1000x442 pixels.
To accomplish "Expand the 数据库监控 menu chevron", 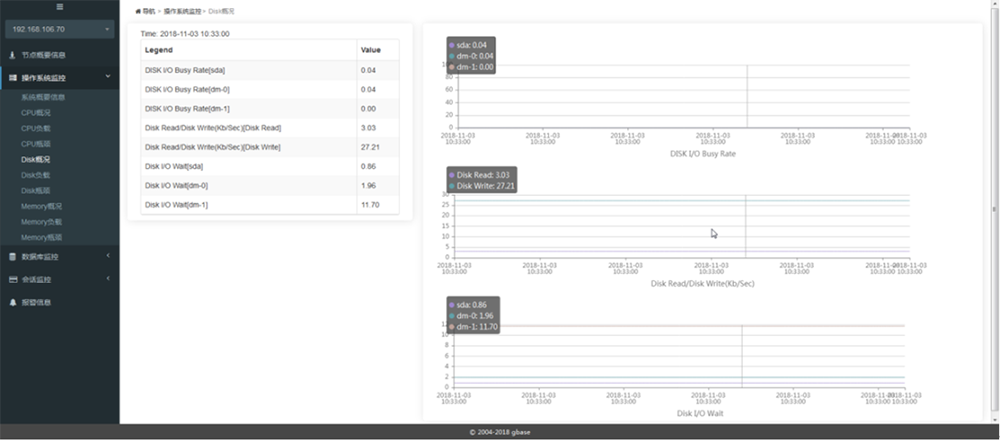I will pos(108,256).
